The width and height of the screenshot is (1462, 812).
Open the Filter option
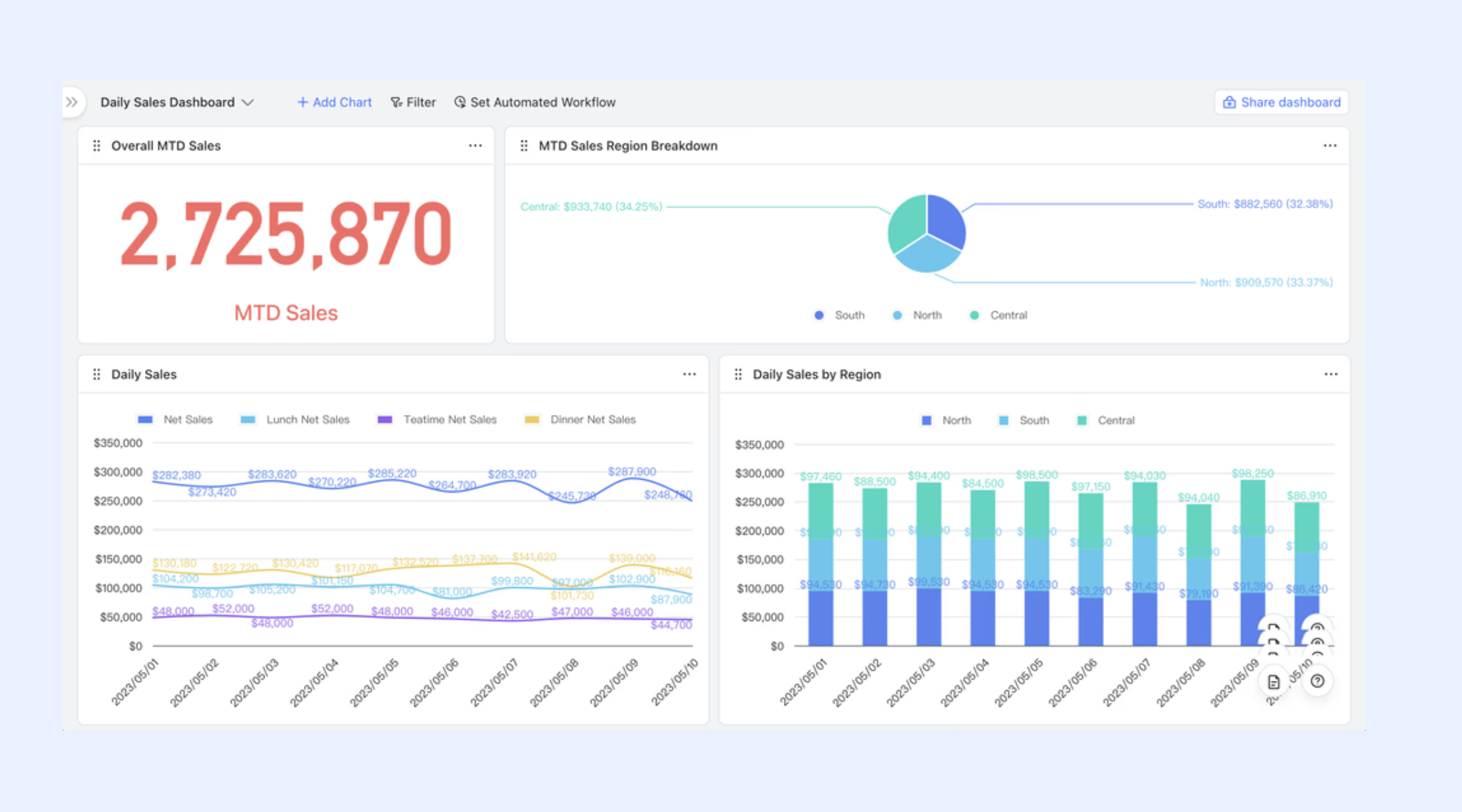[413, 102]
